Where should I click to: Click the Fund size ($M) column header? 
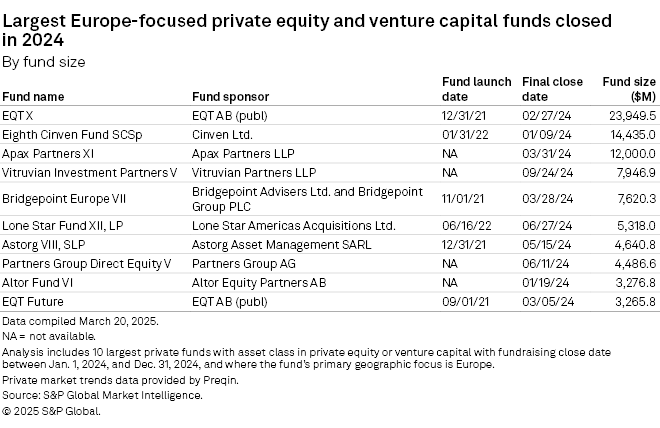coord(629,89)
